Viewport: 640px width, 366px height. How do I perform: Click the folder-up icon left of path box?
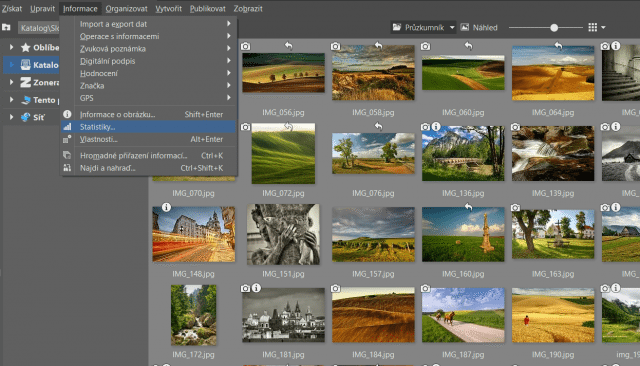point(7,27)
